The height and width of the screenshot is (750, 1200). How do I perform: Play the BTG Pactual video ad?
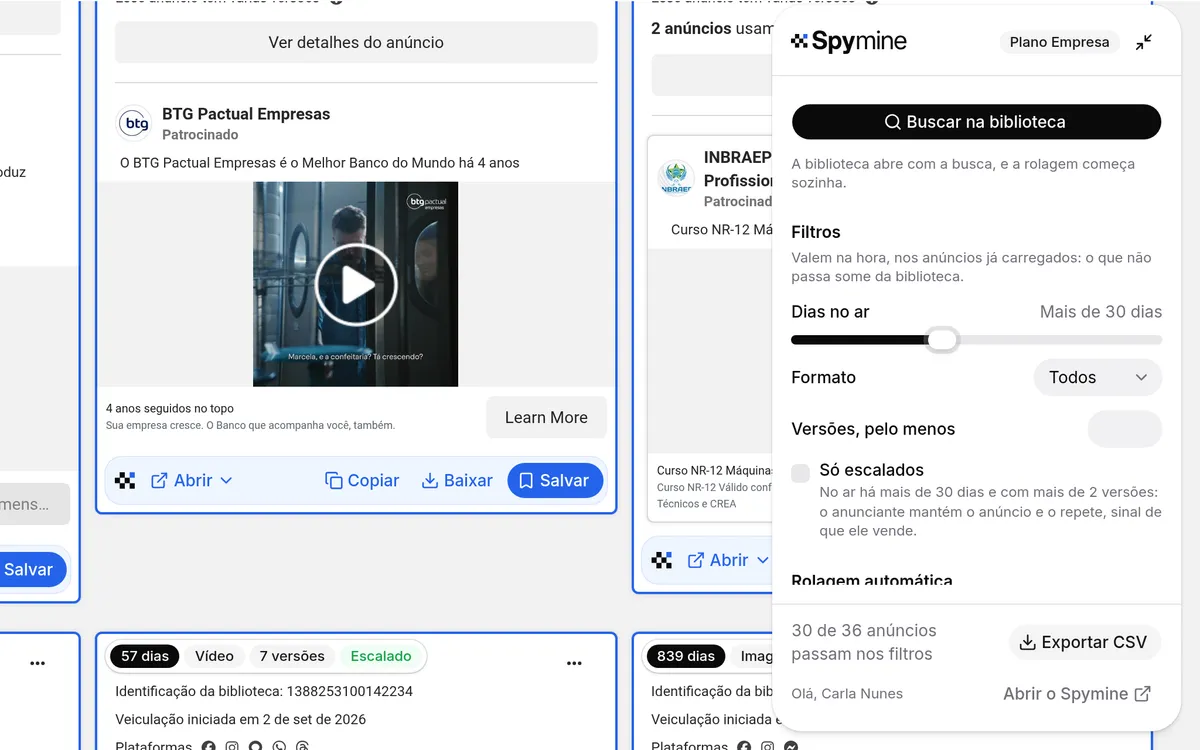356,285
